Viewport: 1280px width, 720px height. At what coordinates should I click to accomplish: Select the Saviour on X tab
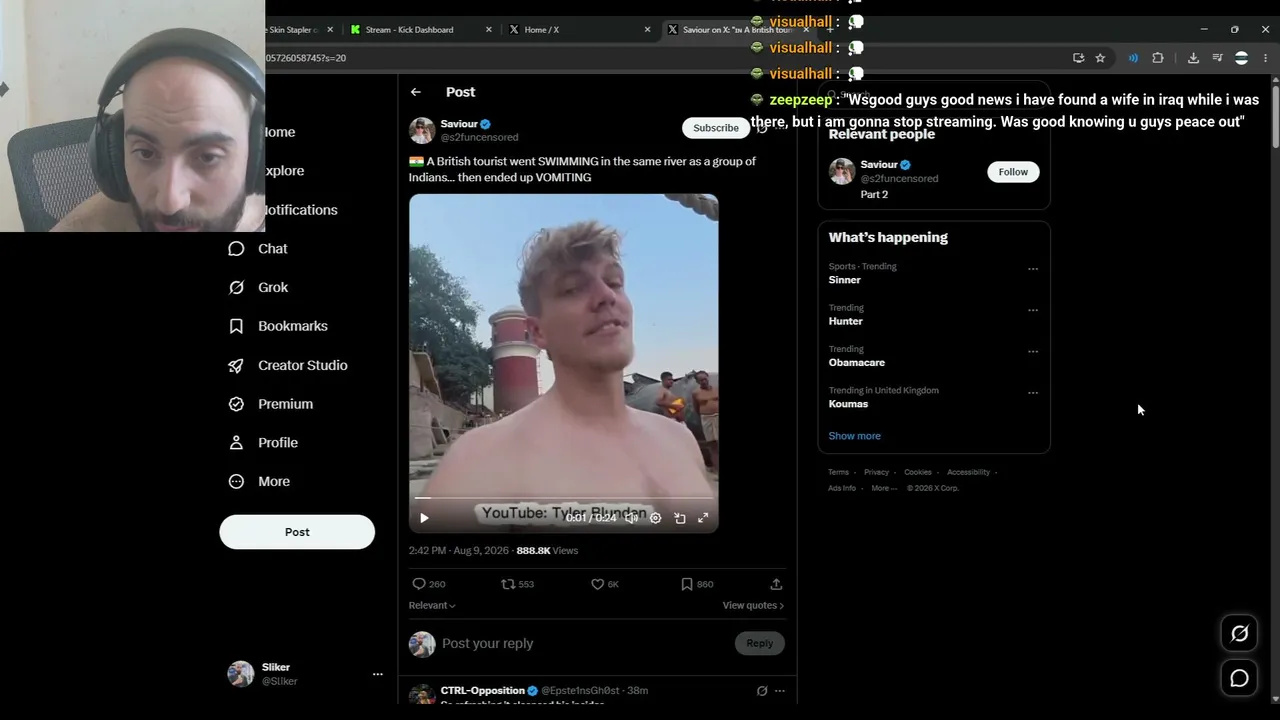pos(737,30)
